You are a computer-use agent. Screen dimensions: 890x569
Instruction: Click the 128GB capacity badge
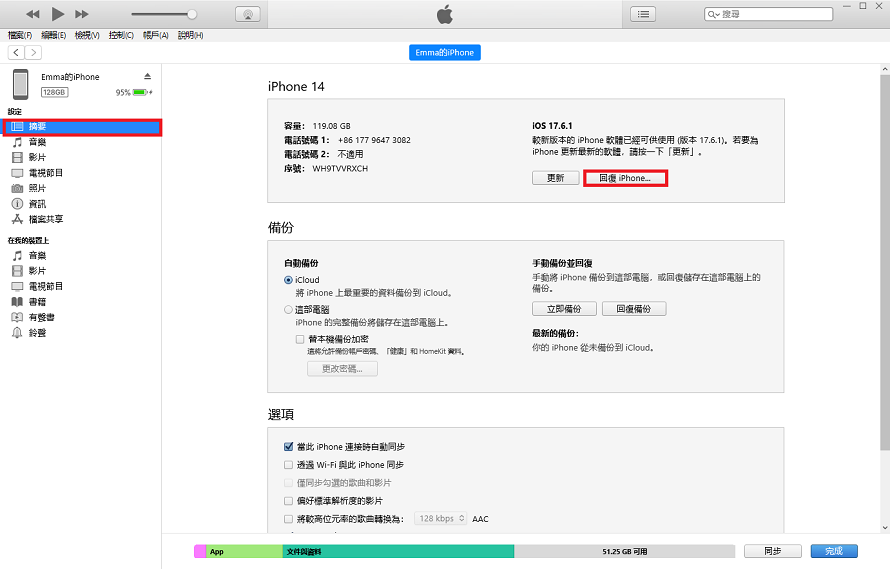click(54, 92)
